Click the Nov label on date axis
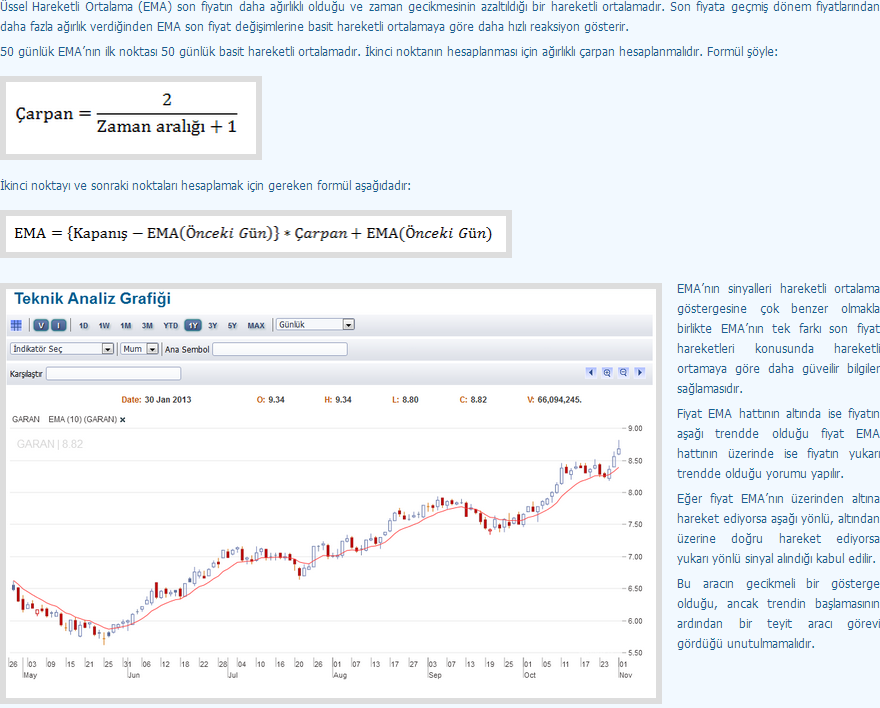Screen dimensions: 880x708 pos(625,675)
